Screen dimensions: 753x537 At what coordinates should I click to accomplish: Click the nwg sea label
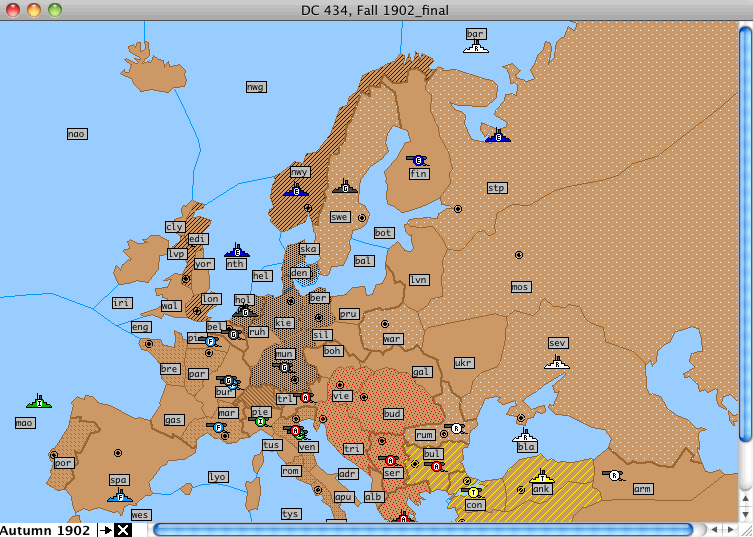coord(256,87)
